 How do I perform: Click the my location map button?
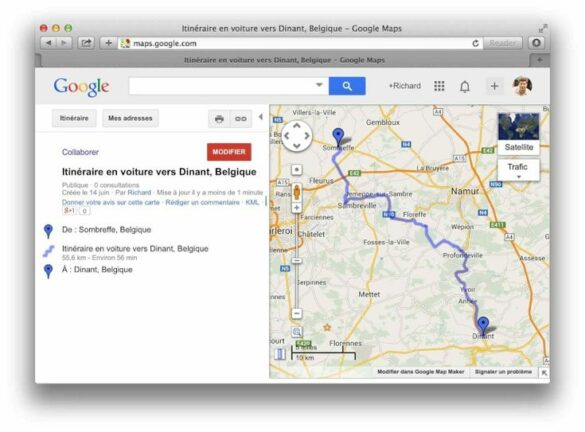coord(297,170)
